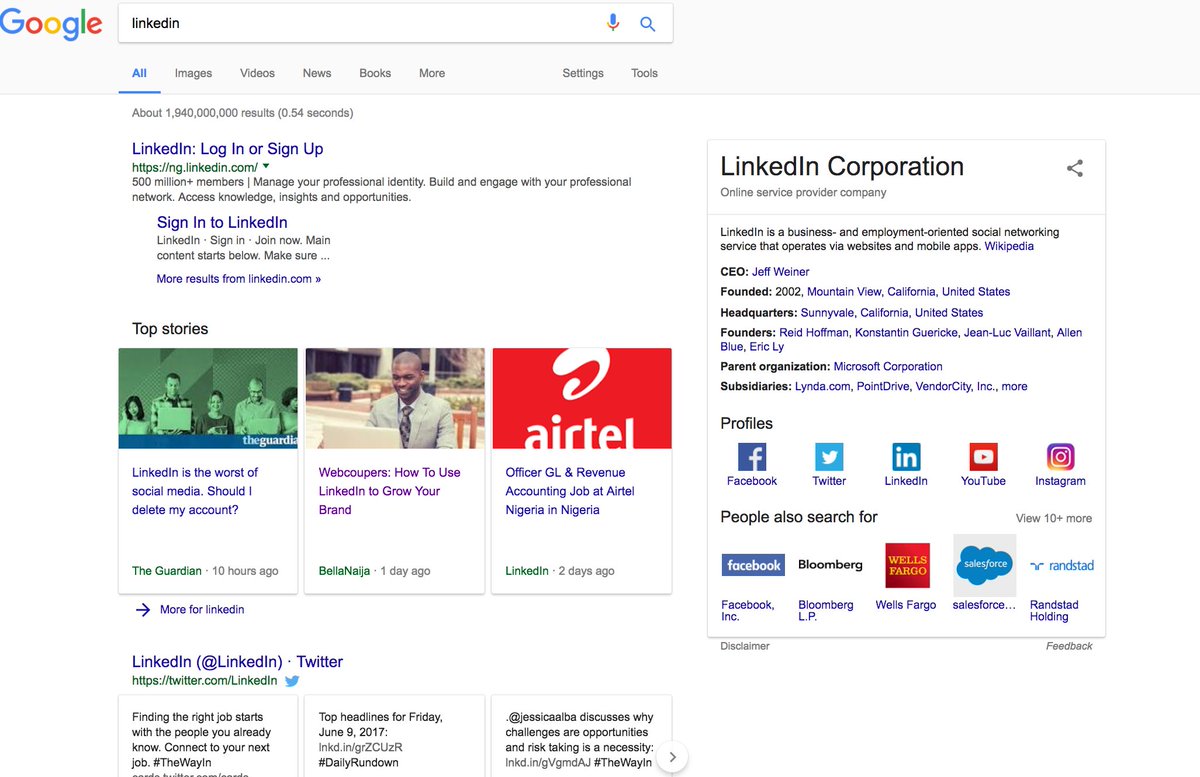Open LinkedIn (@LinkedIn) · Twitter result

tap(237, 662)
